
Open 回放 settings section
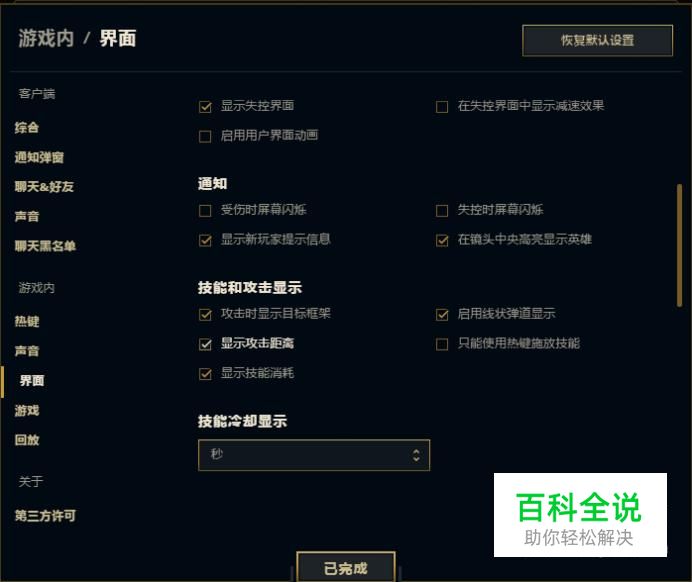click(27, 440)
